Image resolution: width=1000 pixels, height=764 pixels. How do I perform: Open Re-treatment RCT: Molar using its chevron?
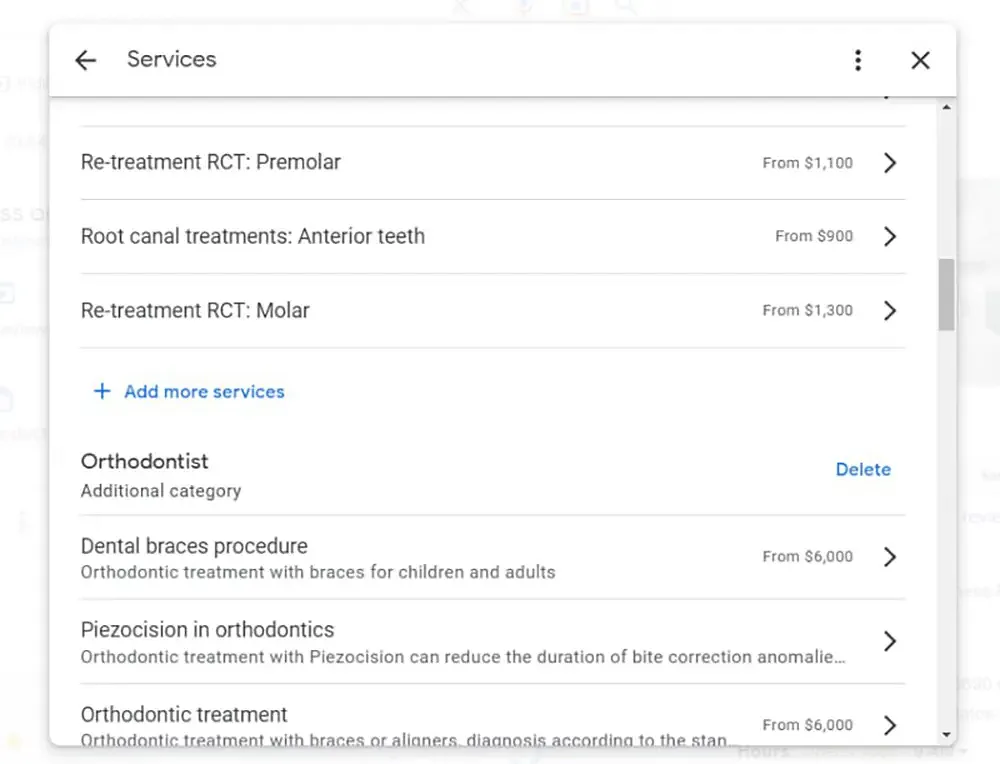pos(890,311)
